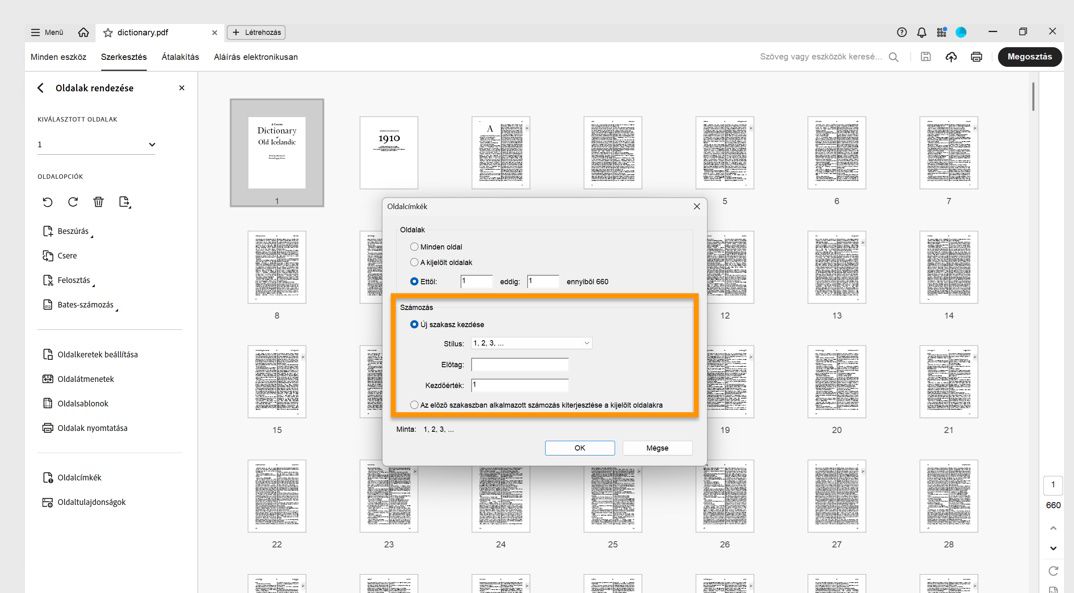Expand selected pages dropdown
Screen dimensions: 1074x593
[x=96, y=144]
